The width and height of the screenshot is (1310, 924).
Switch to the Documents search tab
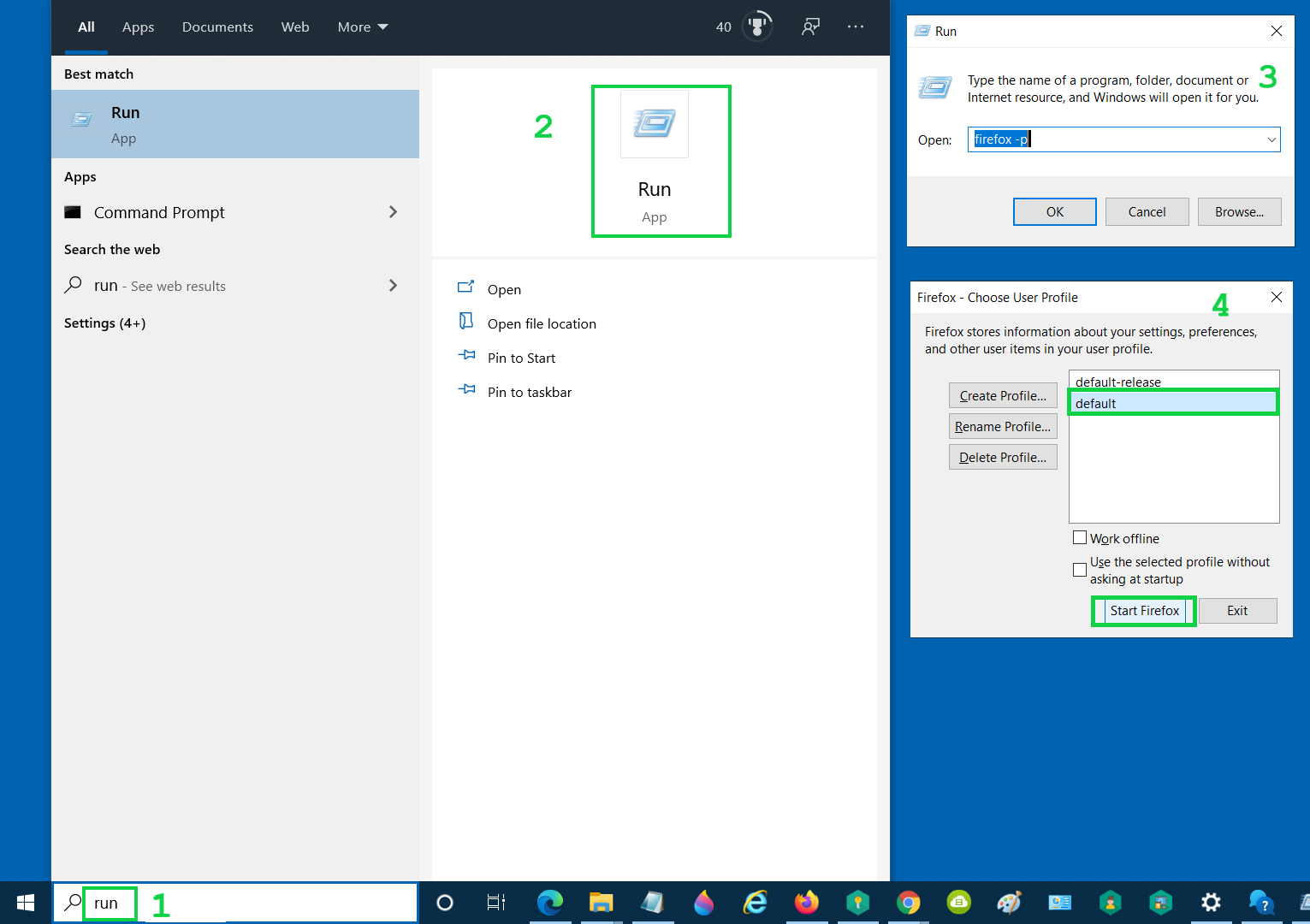coord(217,27)
